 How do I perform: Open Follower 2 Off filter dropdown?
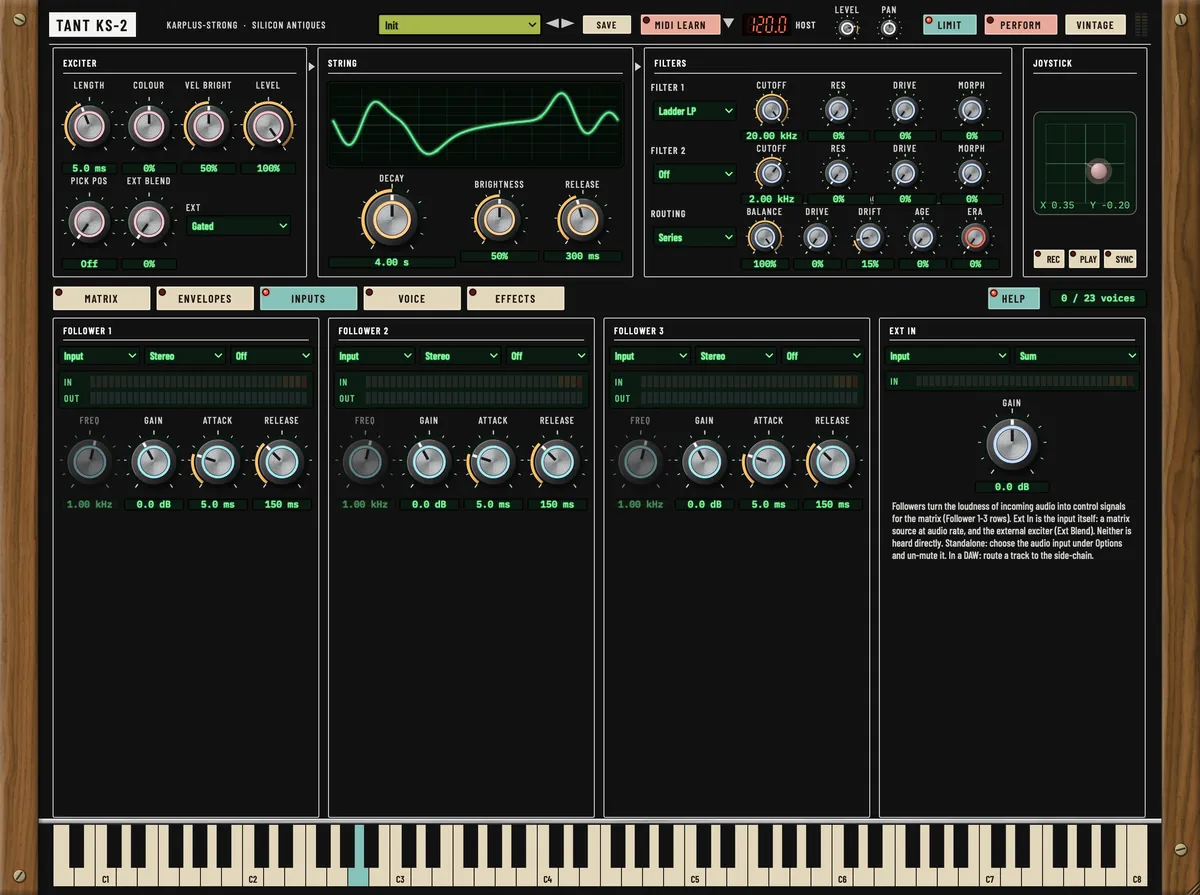click(x=547, y=356)
